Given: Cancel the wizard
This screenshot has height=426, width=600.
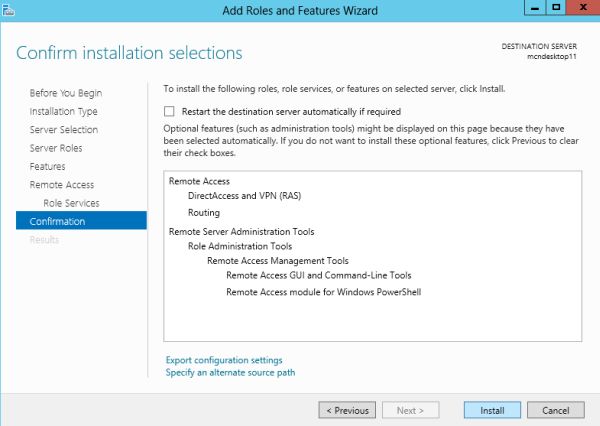Looking at the screenshot, I should click(555, 410).
